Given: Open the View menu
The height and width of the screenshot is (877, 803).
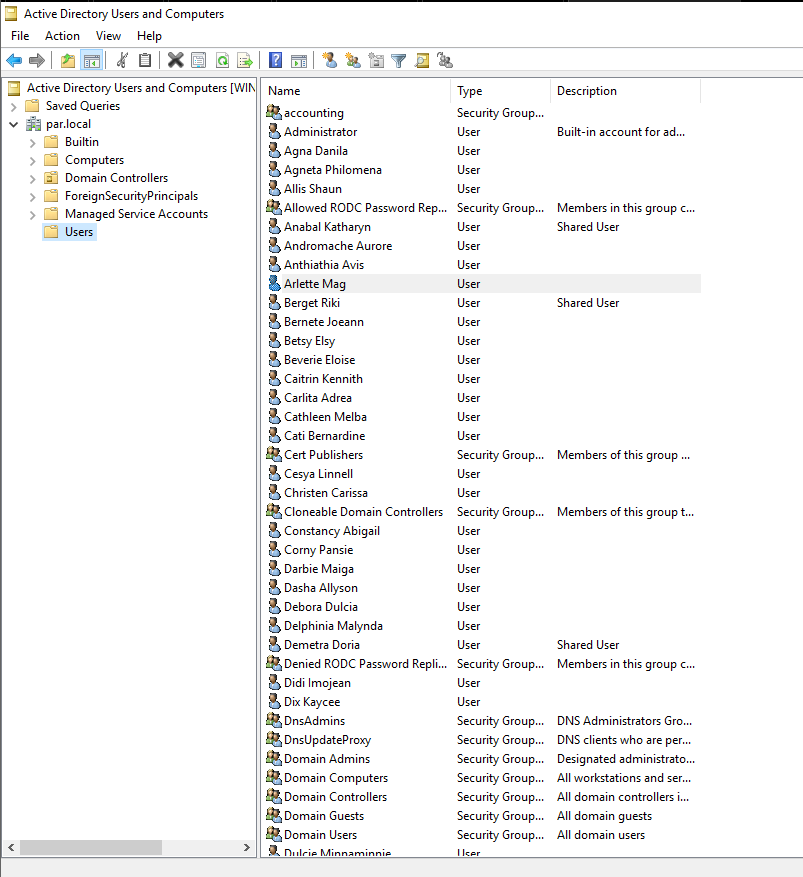Looking at the screenshot, I should (x=108, y=36).
